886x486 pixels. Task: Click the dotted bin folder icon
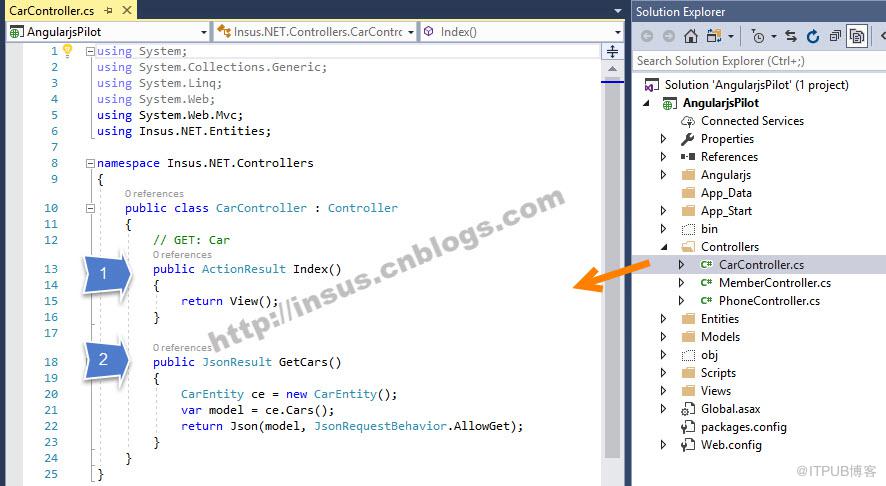pyautogui.click(x=688, y=229)
